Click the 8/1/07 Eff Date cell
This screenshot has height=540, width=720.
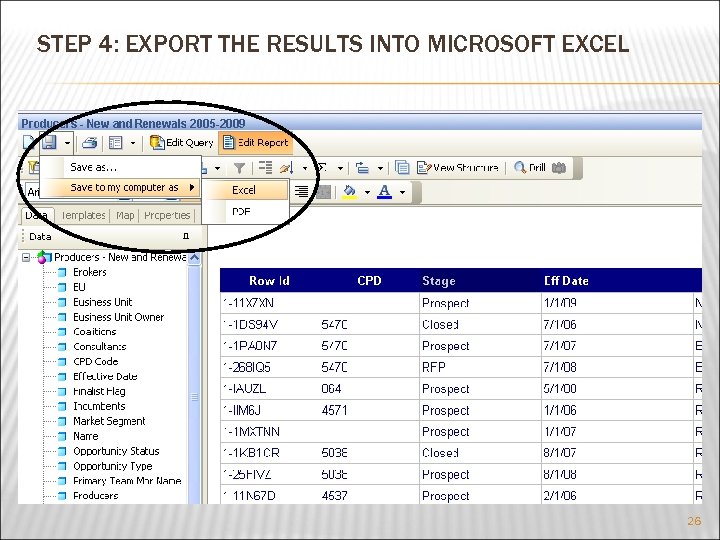coord(617,453)
